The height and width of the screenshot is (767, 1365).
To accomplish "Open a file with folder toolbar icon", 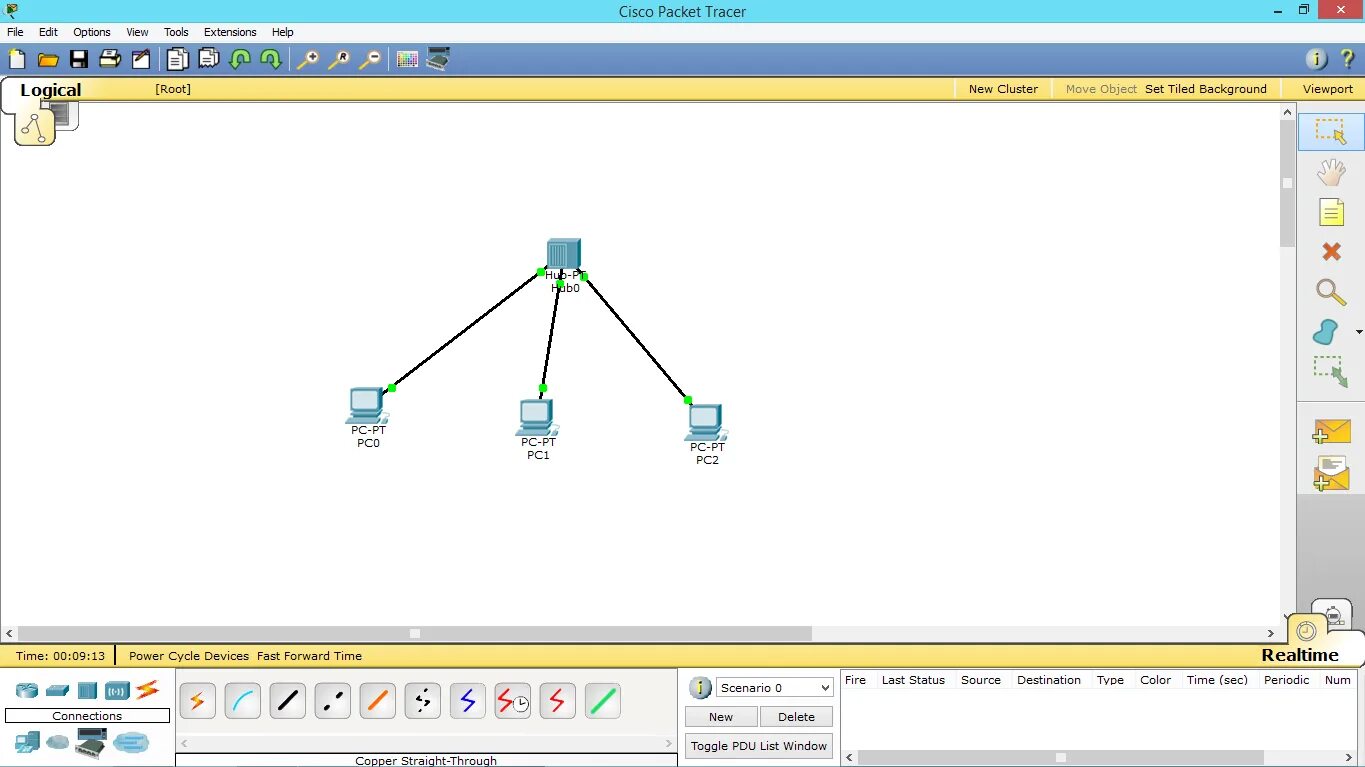I will (x=48, y=60).
